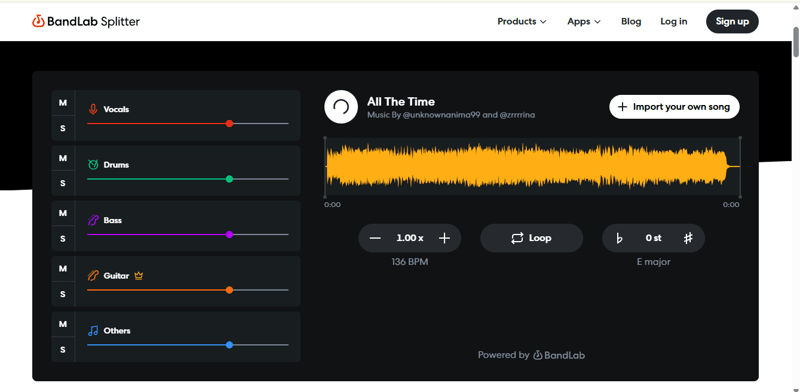
Task: Click the Vocals microphone icon
Action: [93, 109]
